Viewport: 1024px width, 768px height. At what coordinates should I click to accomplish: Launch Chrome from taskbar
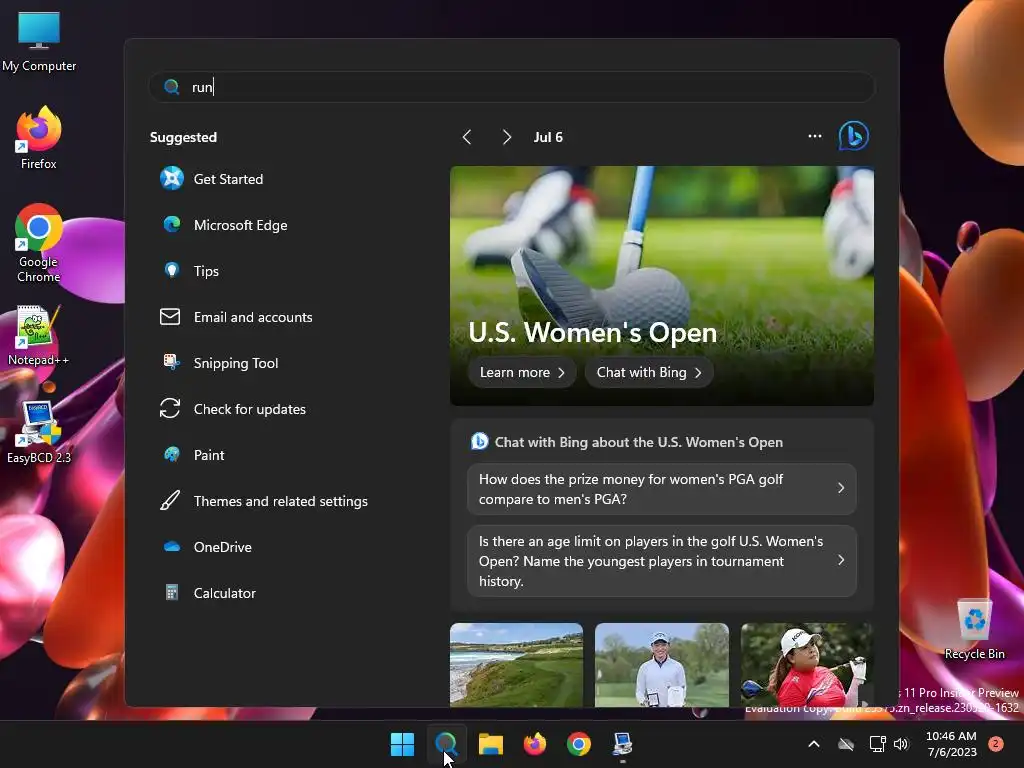click(x=579, y=744)
